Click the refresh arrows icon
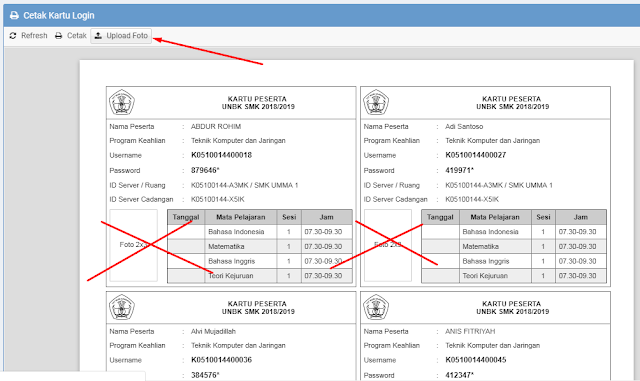The width and height of the screenshot is (640, 381). pyautogui.click(x=13, y=36)
